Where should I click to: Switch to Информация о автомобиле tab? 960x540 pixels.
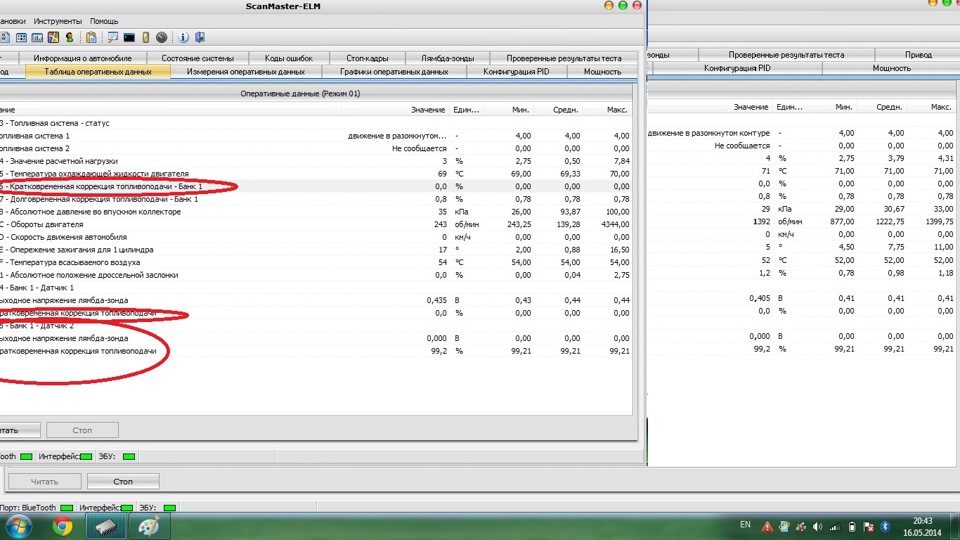coord(83,58)
